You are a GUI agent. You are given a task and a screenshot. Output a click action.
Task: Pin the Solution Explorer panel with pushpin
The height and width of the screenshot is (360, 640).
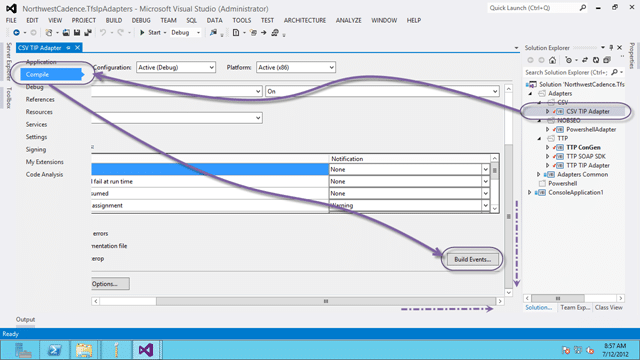(611, 48)
